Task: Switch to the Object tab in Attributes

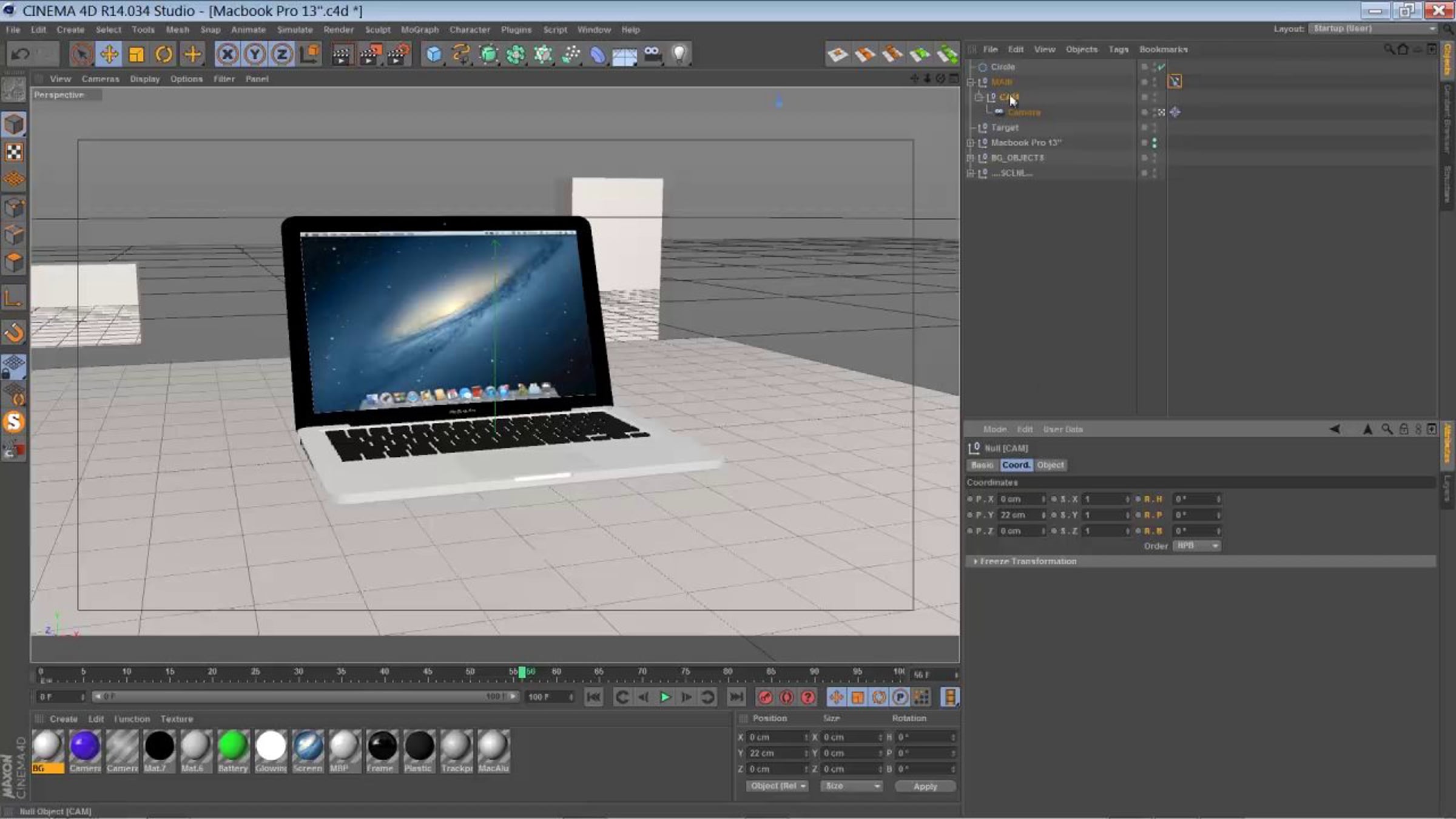Action: coord(1050,465)
